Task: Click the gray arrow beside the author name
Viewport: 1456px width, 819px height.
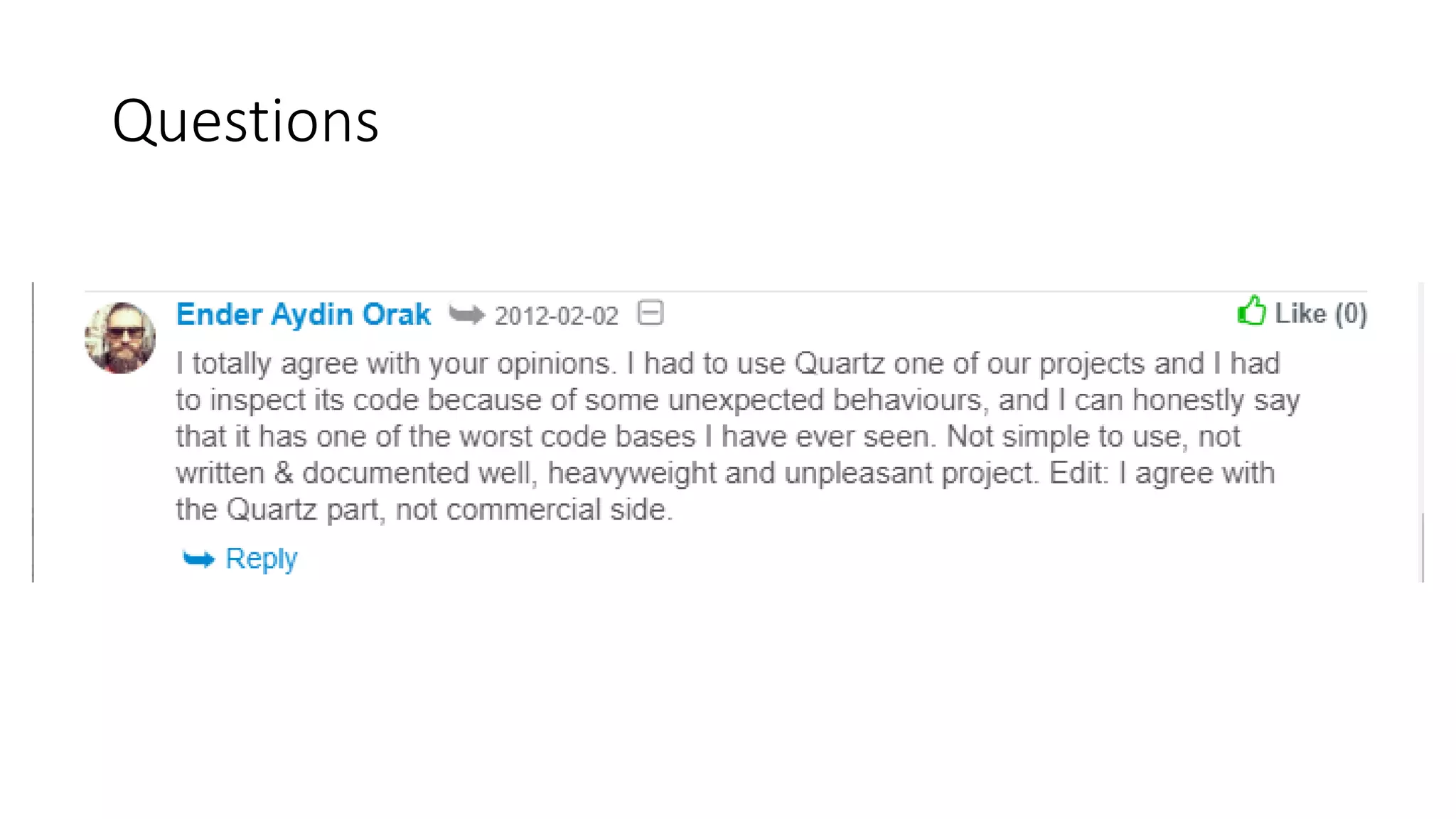Action: pyautogui.click(x=467, y=314)
